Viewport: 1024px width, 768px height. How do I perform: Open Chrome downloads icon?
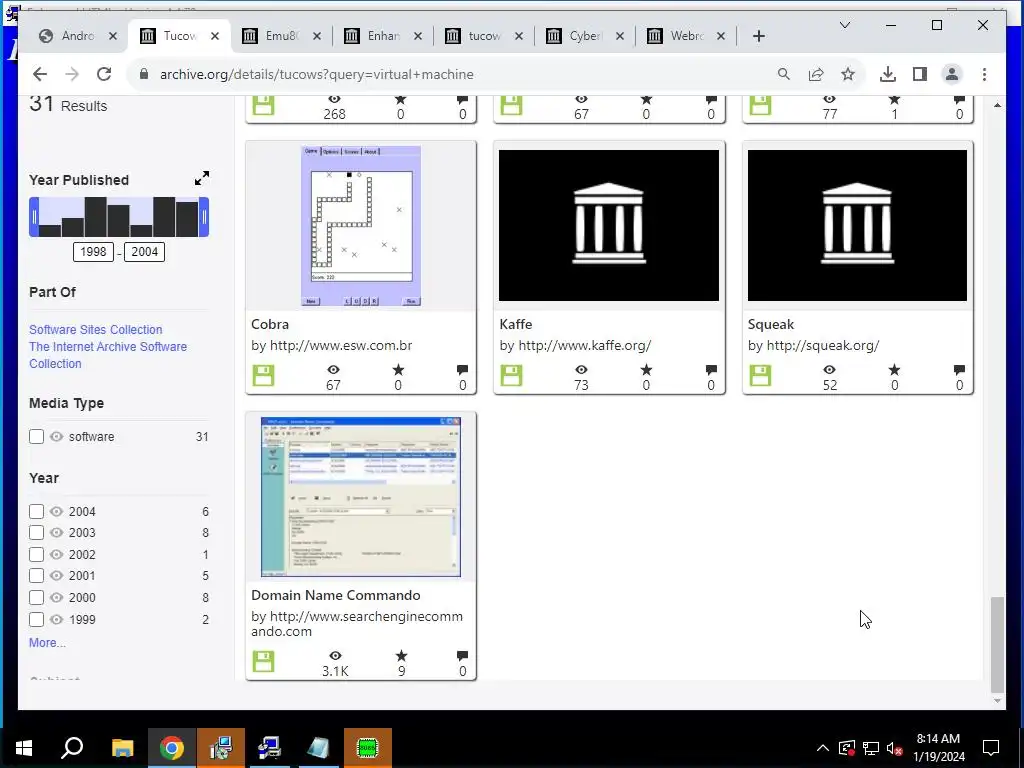point(888,74)
